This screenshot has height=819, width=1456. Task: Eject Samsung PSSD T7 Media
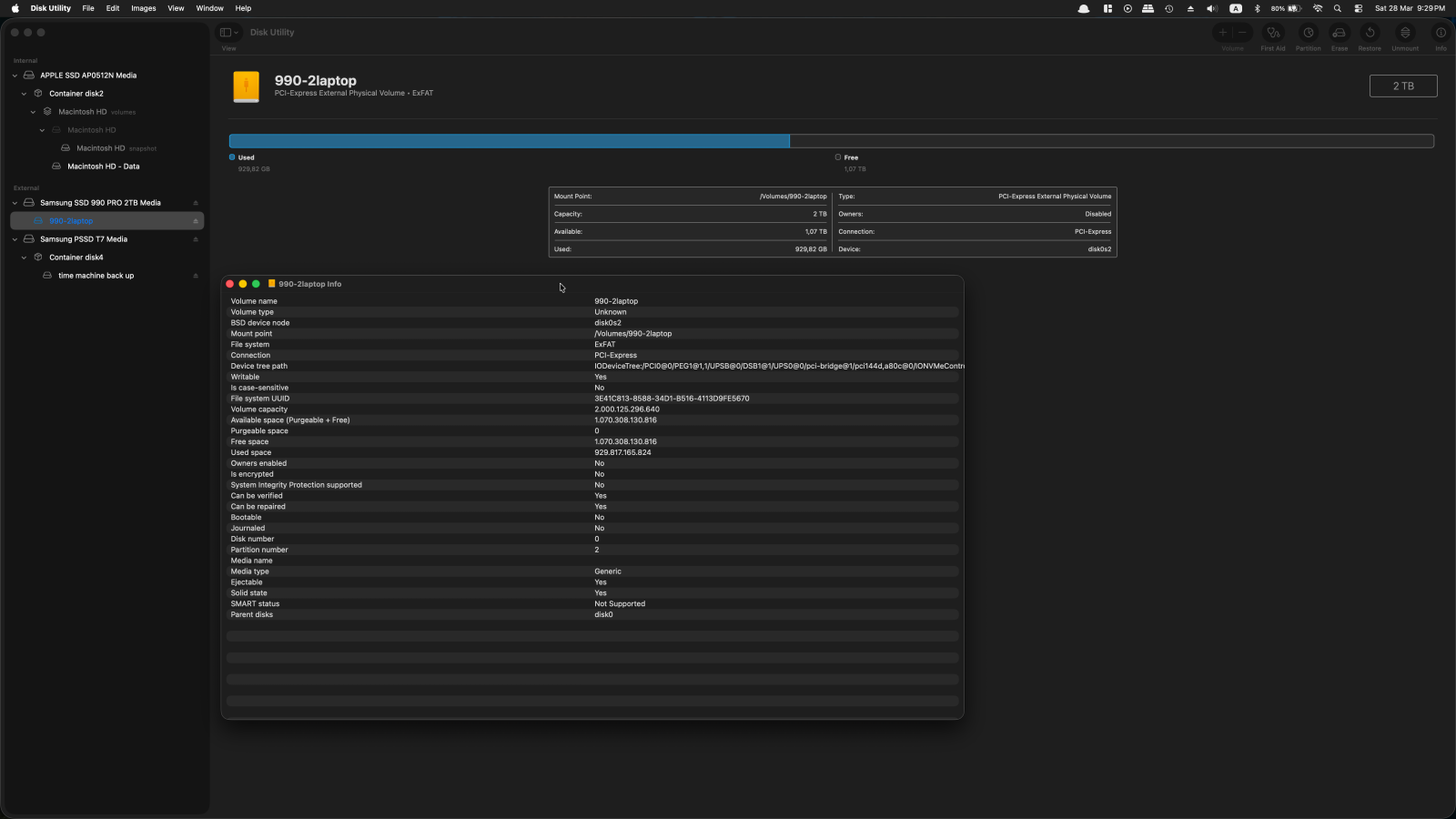point(196,239)
